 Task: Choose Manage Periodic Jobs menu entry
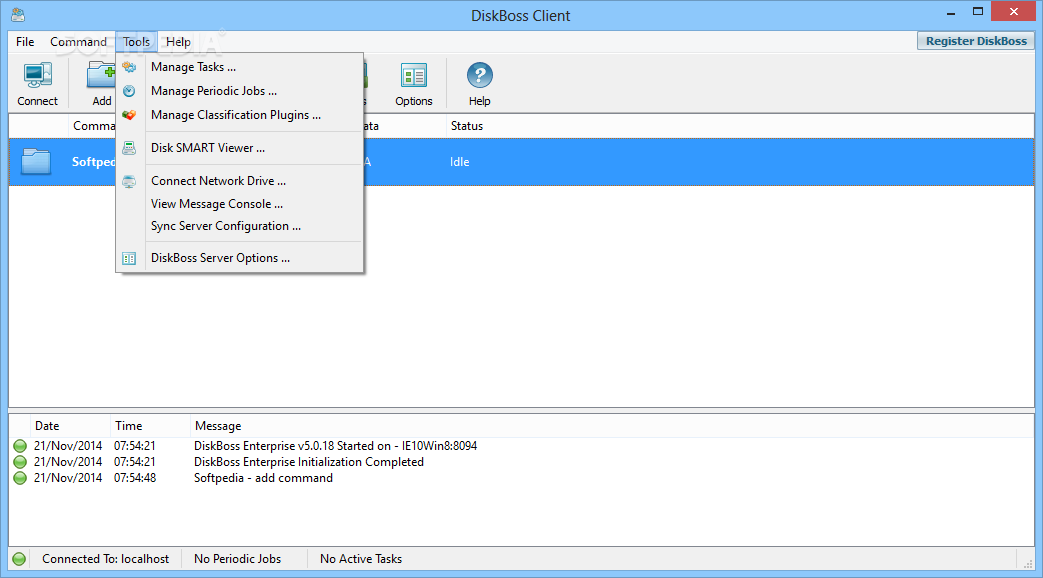240,91
